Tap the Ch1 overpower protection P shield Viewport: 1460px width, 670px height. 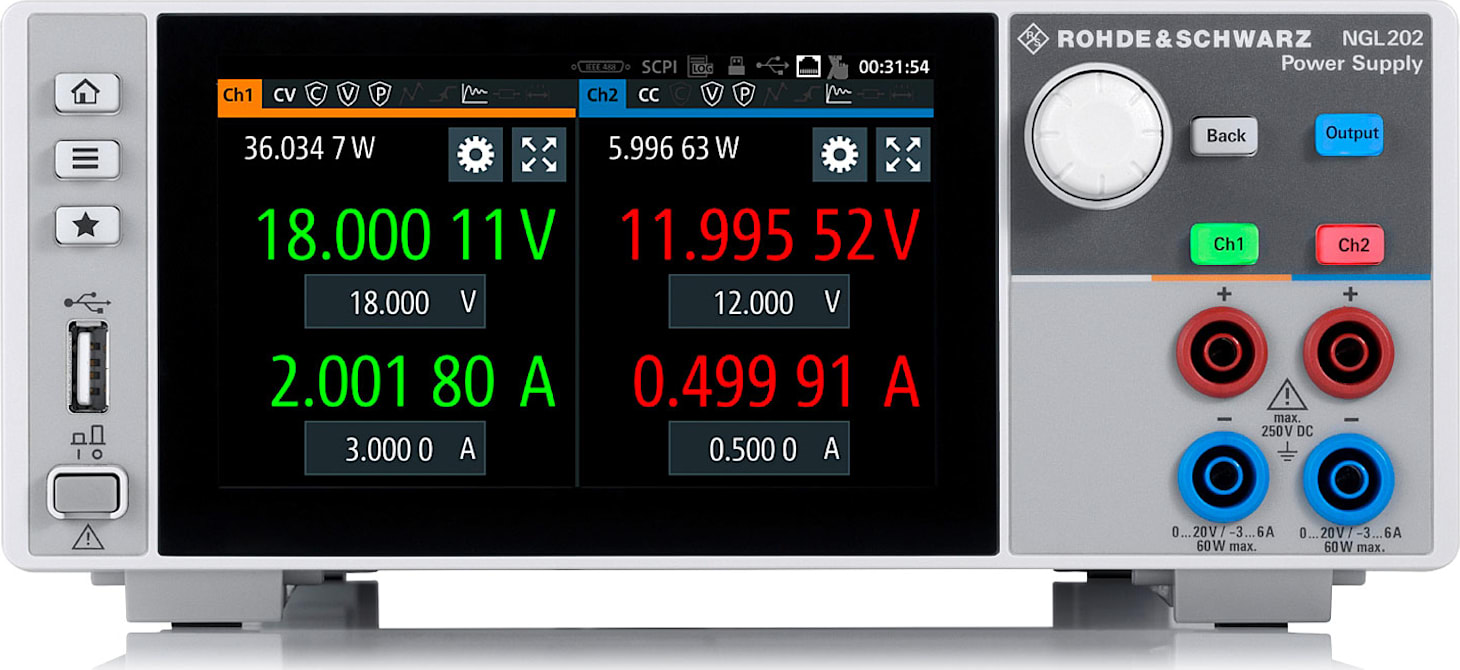tap(380, 95)
